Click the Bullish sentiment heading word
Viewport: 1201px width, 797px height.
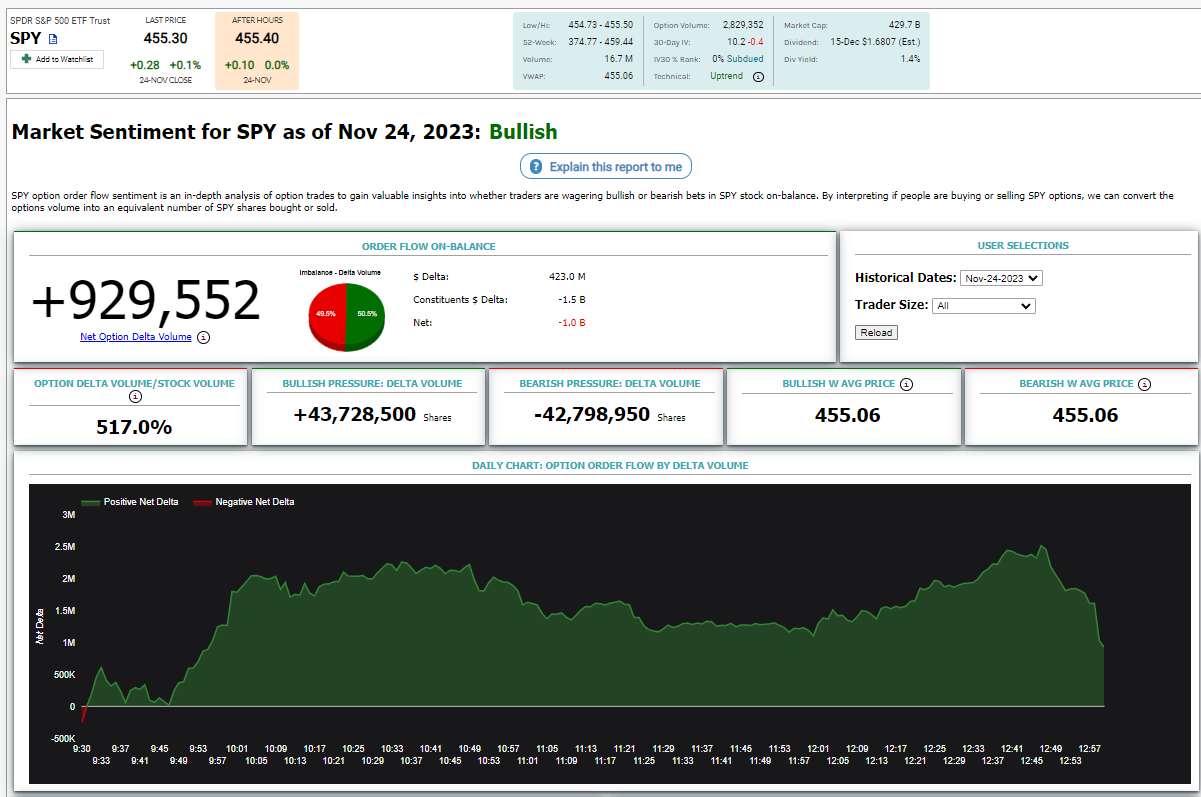coord(523,132)
